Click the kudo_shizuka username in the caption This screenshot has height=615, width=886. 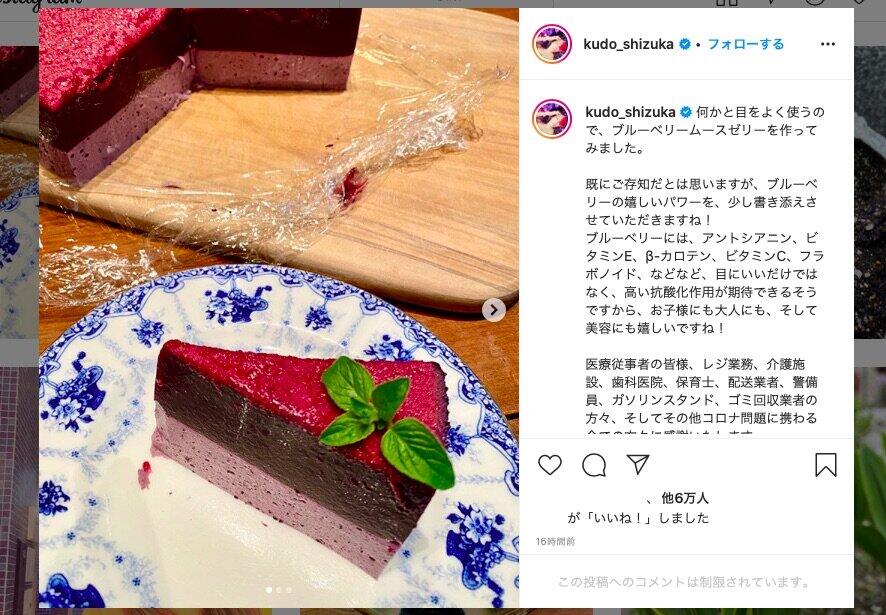631,112
